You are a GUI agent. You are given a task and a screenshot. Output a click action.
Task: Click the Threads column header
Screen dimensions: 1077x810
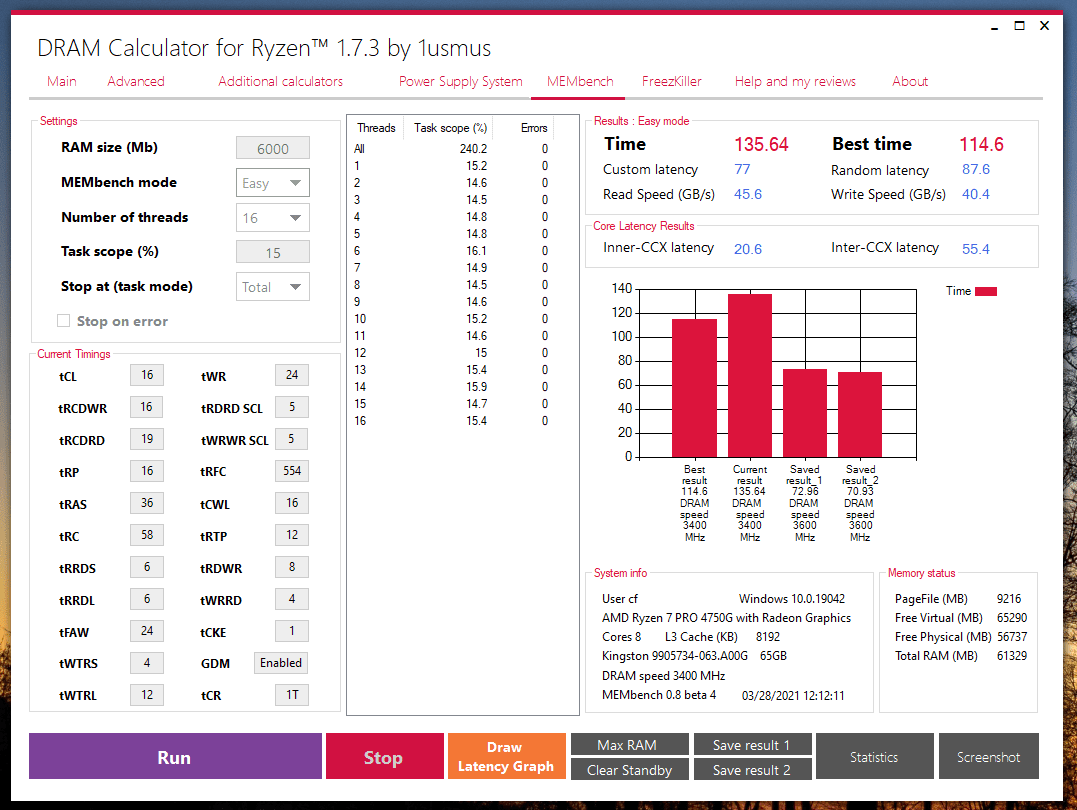(376, 128)
